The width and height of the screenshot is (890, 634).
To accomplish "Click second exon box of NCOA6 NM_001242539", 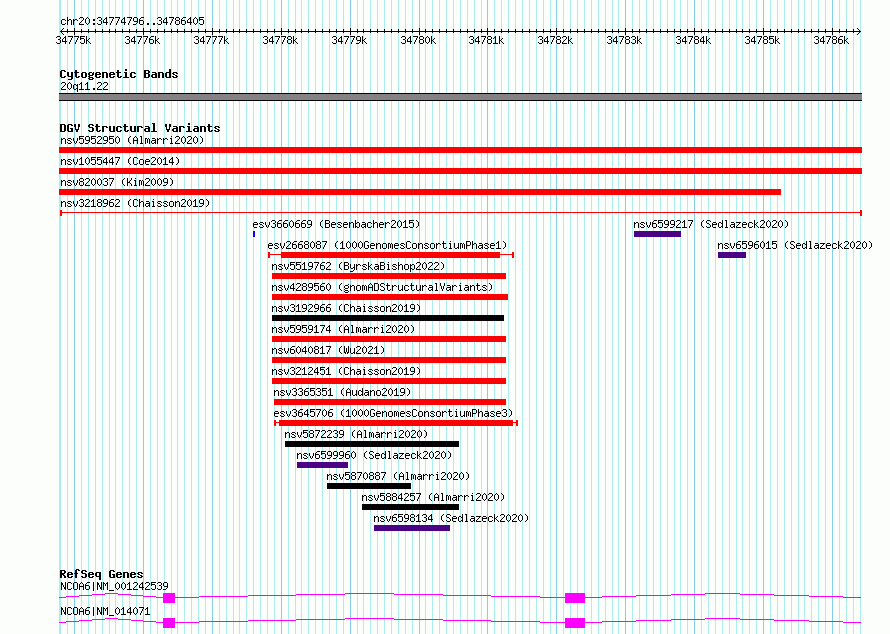I will pyautogui.click(x=575, y=598).
